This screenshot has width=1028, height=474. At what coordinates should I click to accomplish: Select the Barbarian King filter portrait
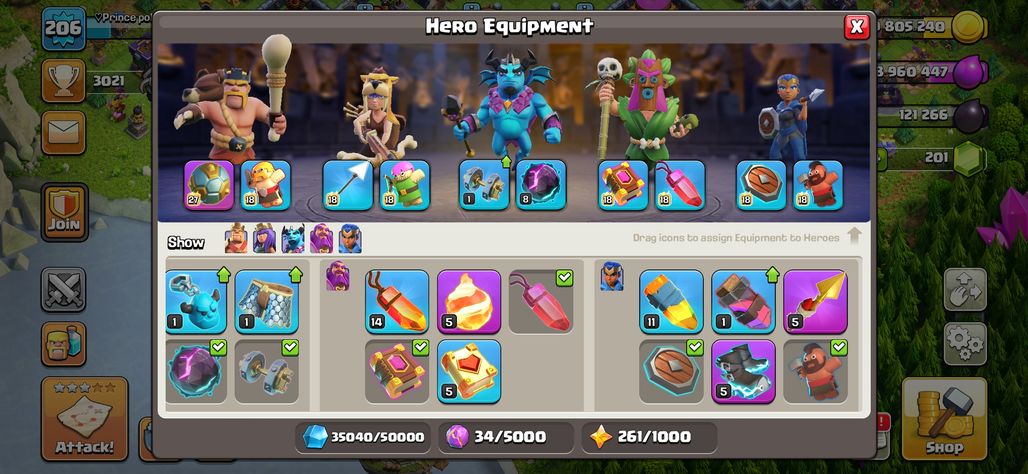click(236, 239)
